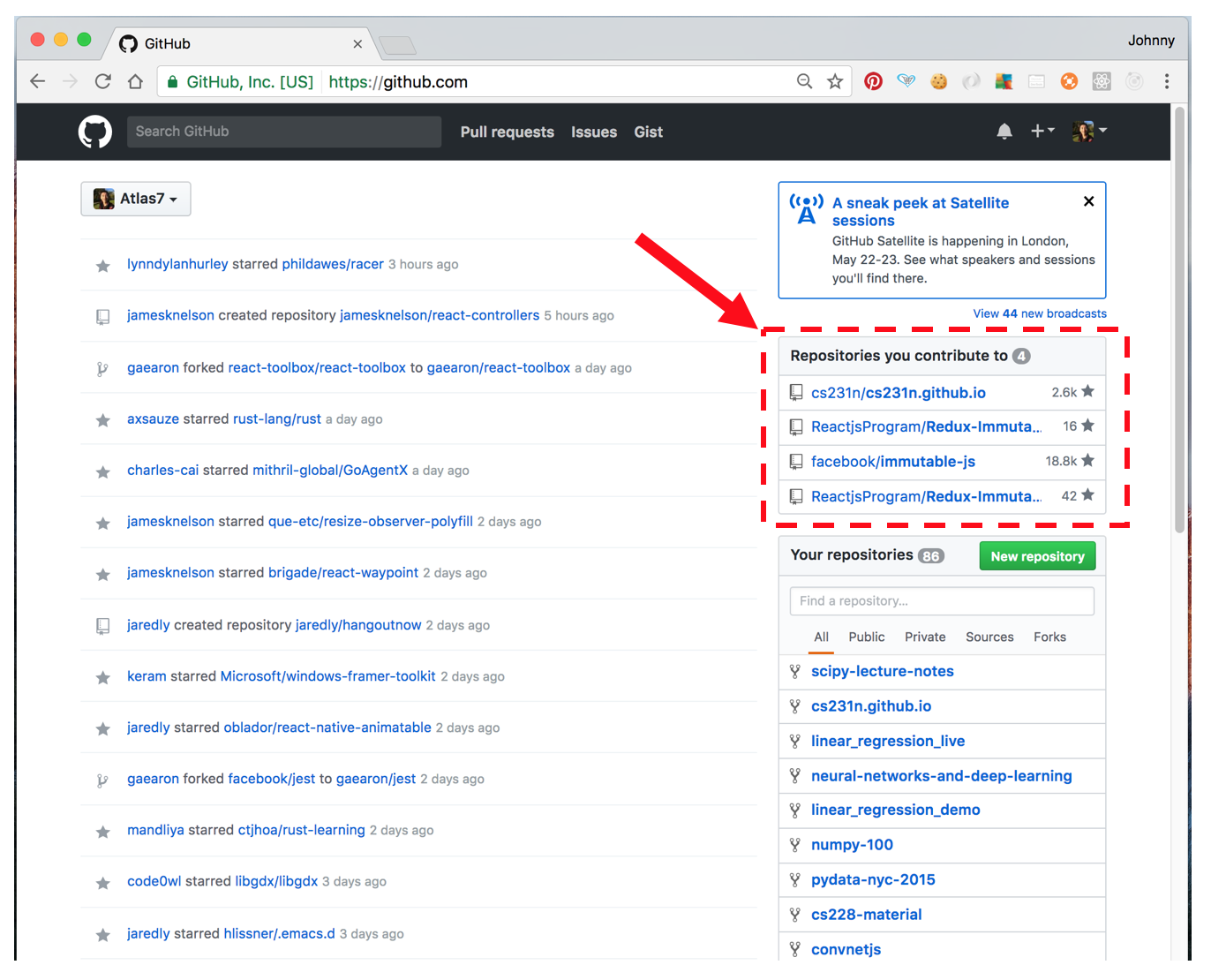Close the GitHub browser tab

click(x=357, y=43)
